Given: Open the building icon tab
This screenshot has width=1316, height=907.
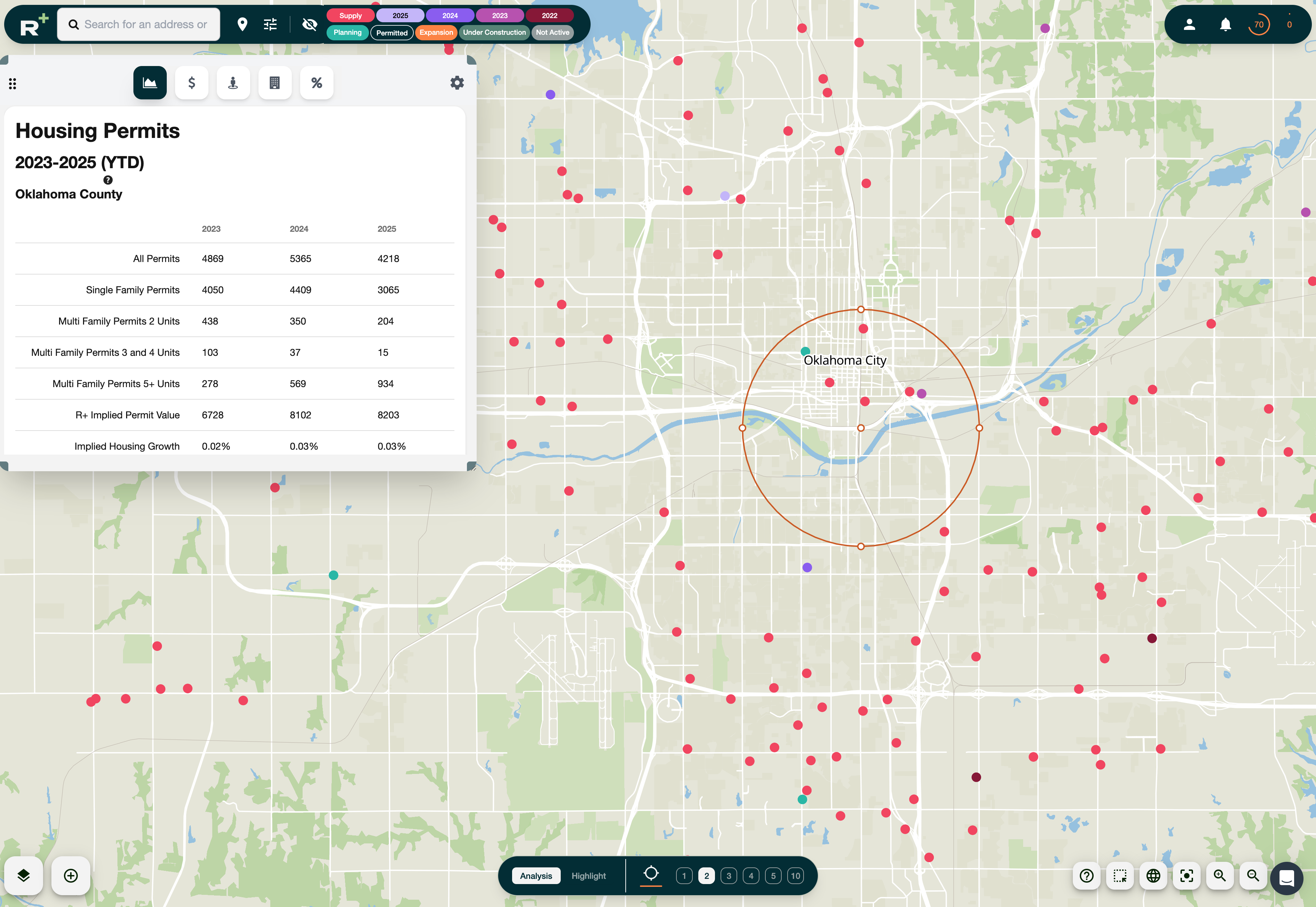Looking at the screenshot, I should [274, 83].
